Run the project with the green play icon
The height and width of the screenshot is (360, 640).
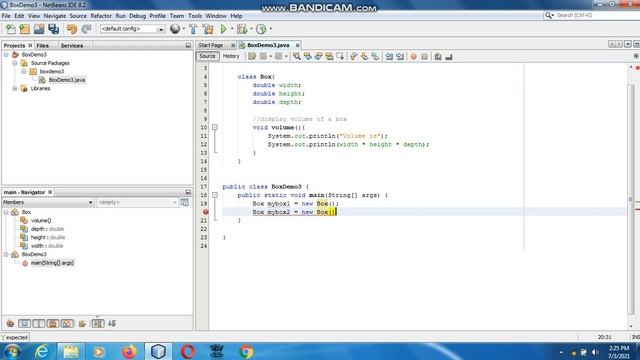224,29
